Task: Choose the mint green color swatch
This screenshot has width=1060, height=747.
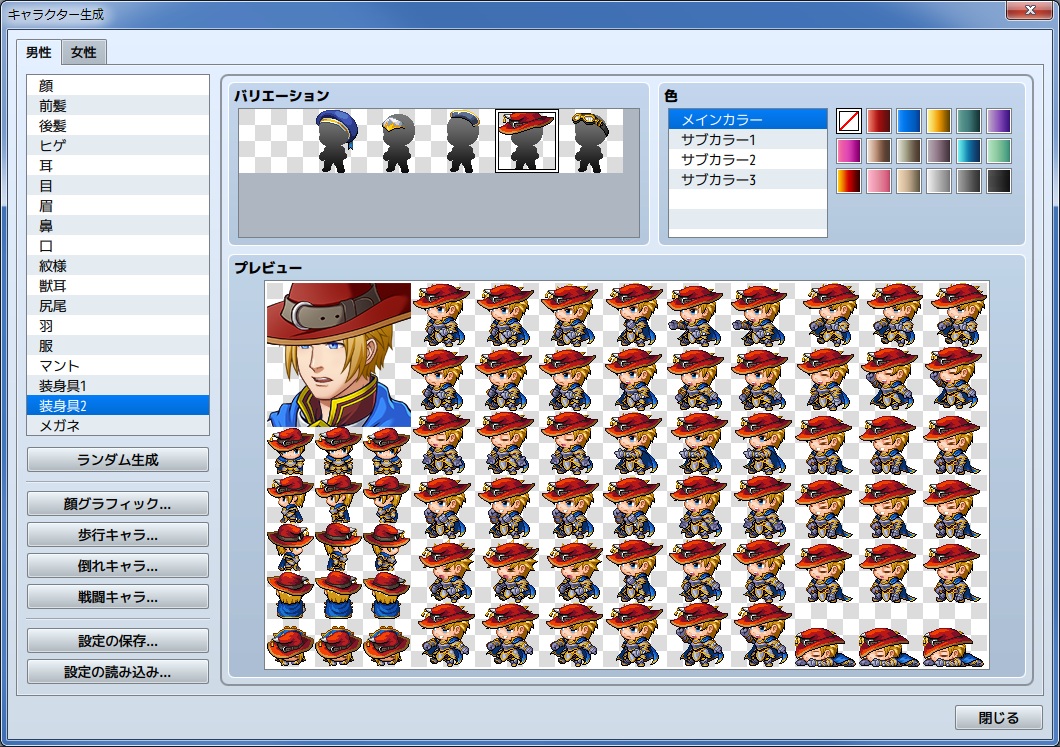Action: coord(998,151)
